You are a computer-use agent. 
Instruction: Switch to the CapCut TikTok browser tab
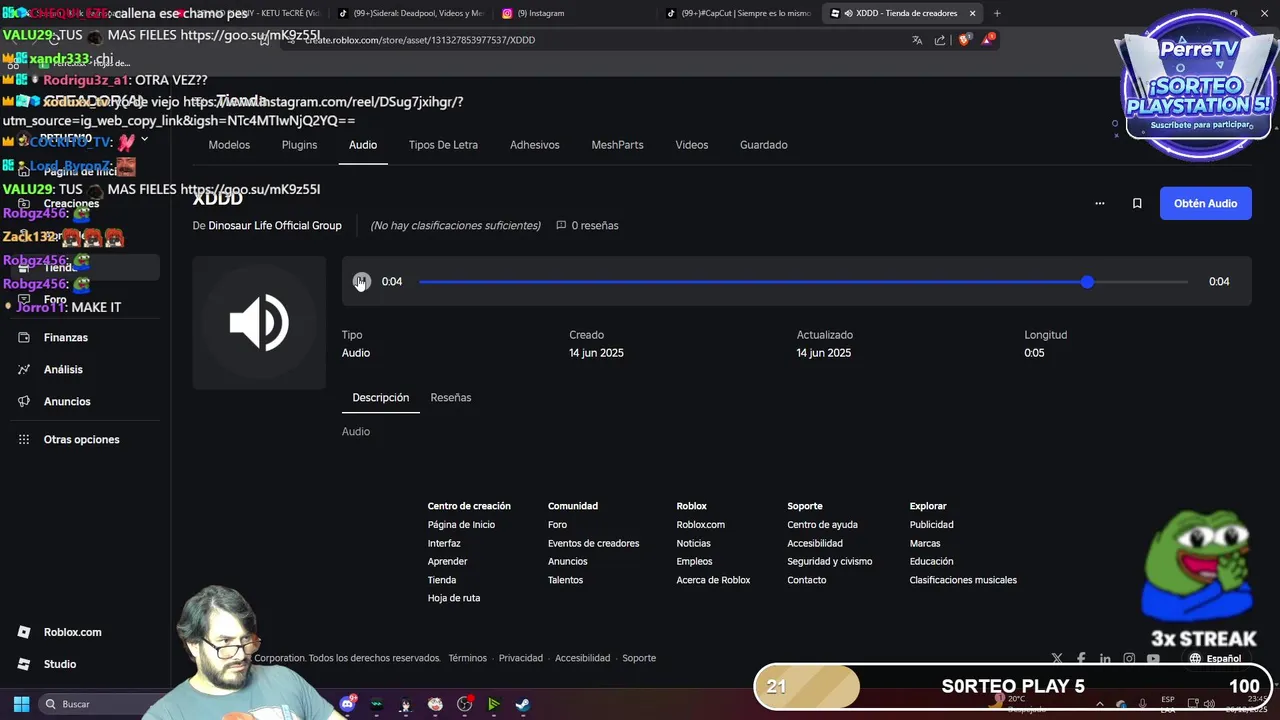[740, 13]
